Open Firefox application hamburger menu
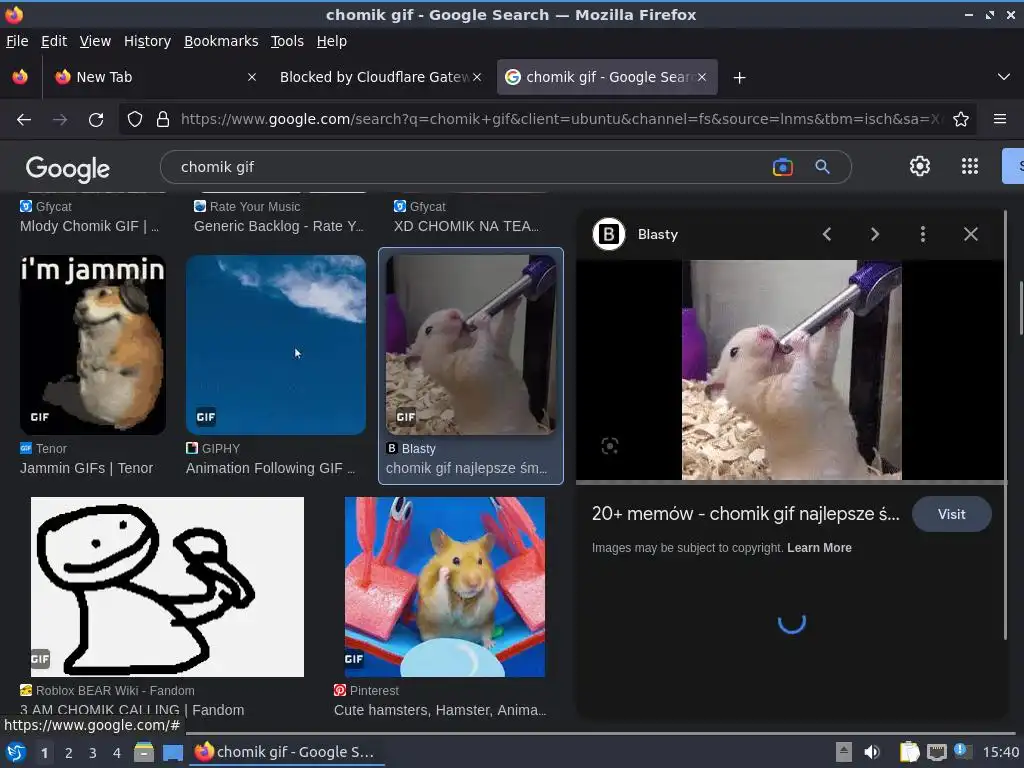The height and width of the screenshot is (768, 1024). point(1000,119)
